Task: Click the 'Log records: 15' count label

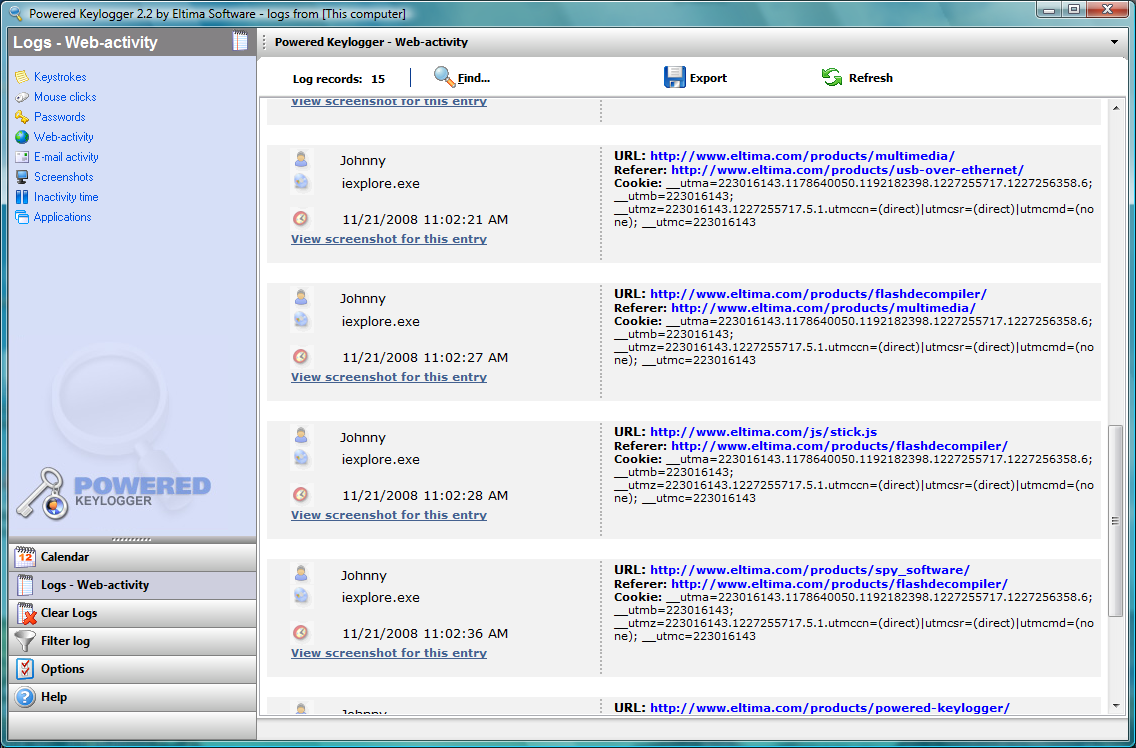Action: point(339,79)
